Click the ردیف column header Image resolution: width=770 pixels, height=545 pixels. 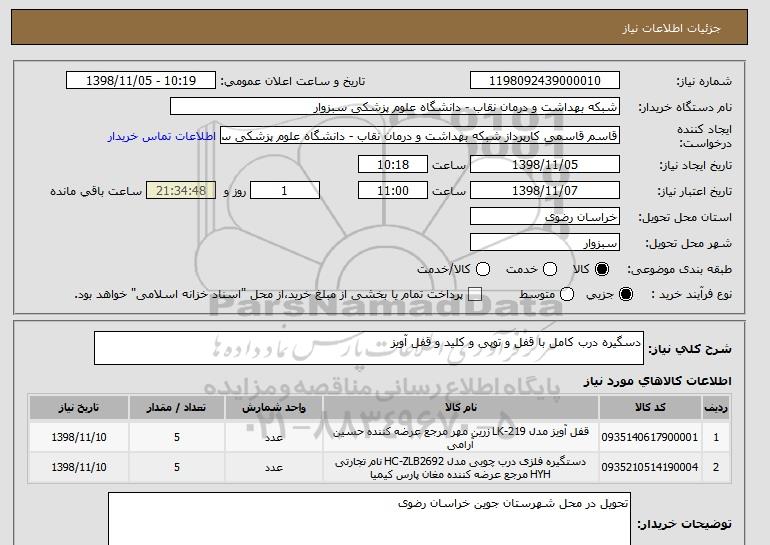pyautogui.click(x=715, y=408)
